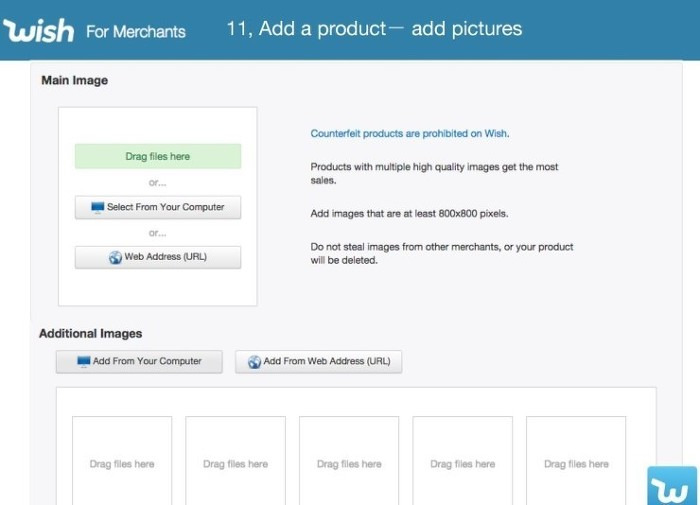
Task: Select From Your Computer for main image
Action: point(158,207)
